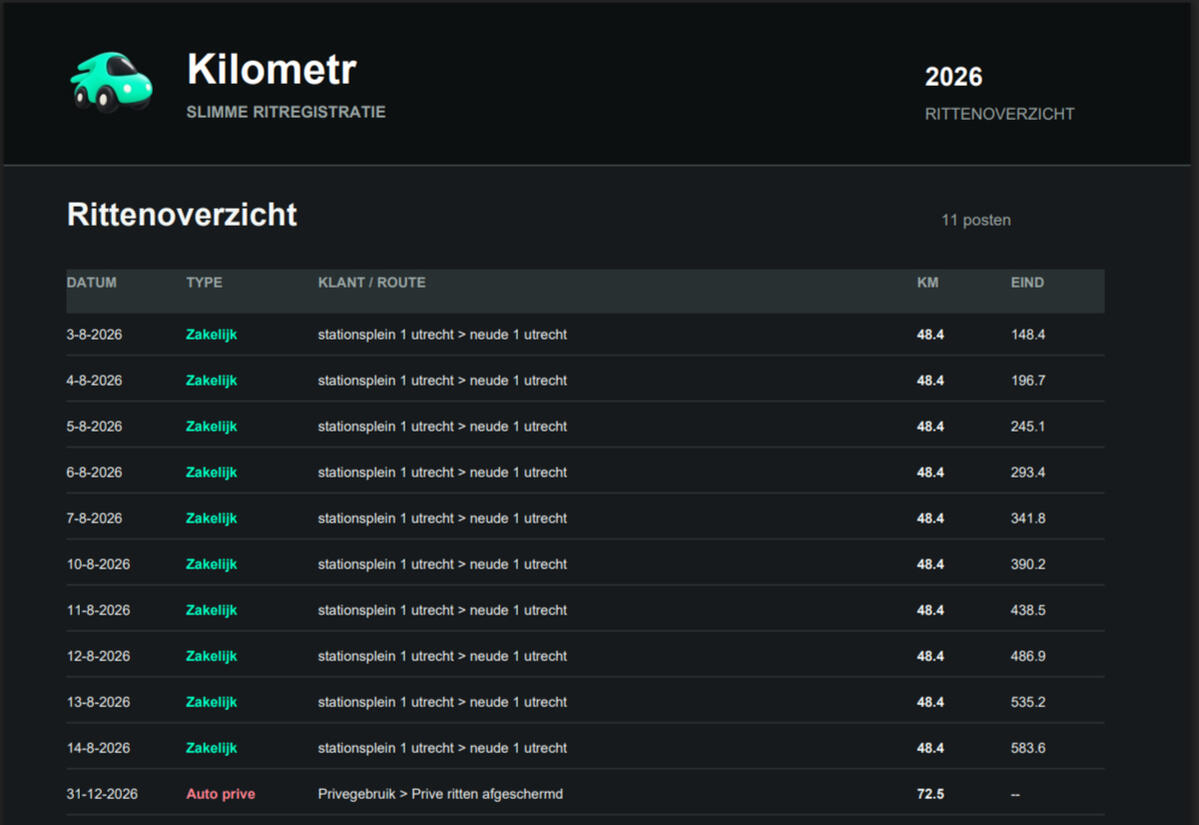Viewport: 1199px width, 825px height.
Task: Click the TYPE column header
Action: tap(204, 282)
